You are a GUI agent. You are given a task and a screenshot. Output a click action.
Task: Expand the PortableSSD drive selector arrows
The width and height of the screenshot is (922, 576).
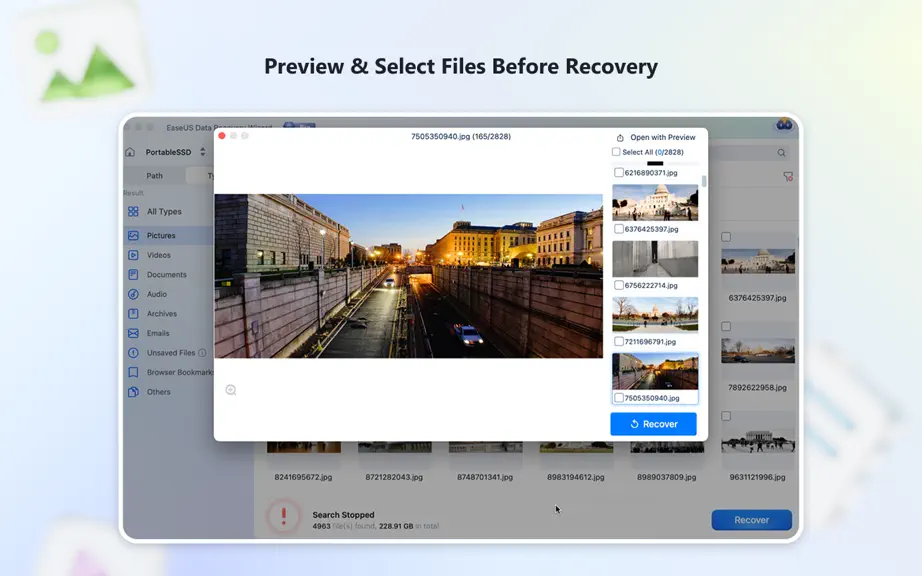[203, 152]
